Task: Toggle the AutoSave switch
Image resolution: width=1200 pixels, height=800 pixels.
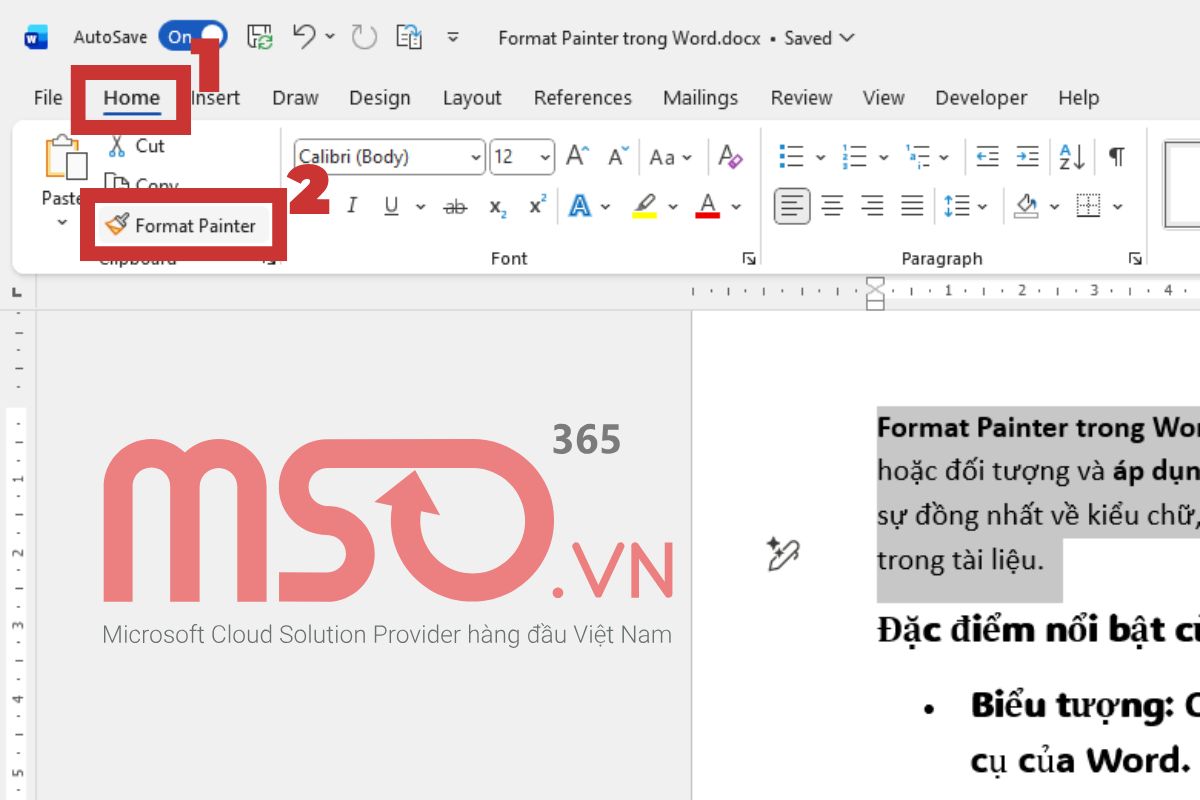Action: (x=192, y=37)
